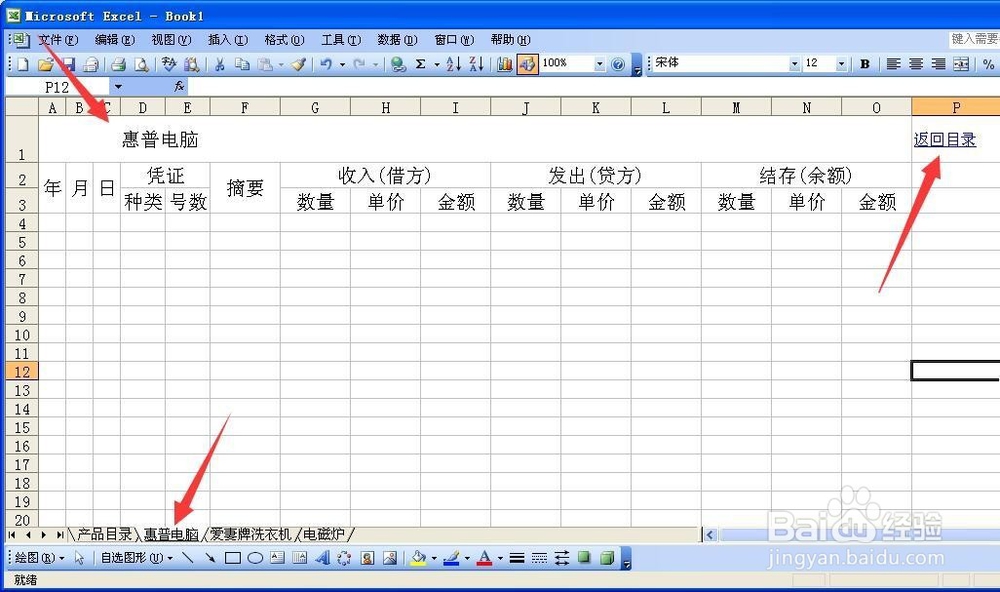
Task: Open the font name dropdown (宋体)
Action: (795, 64)
